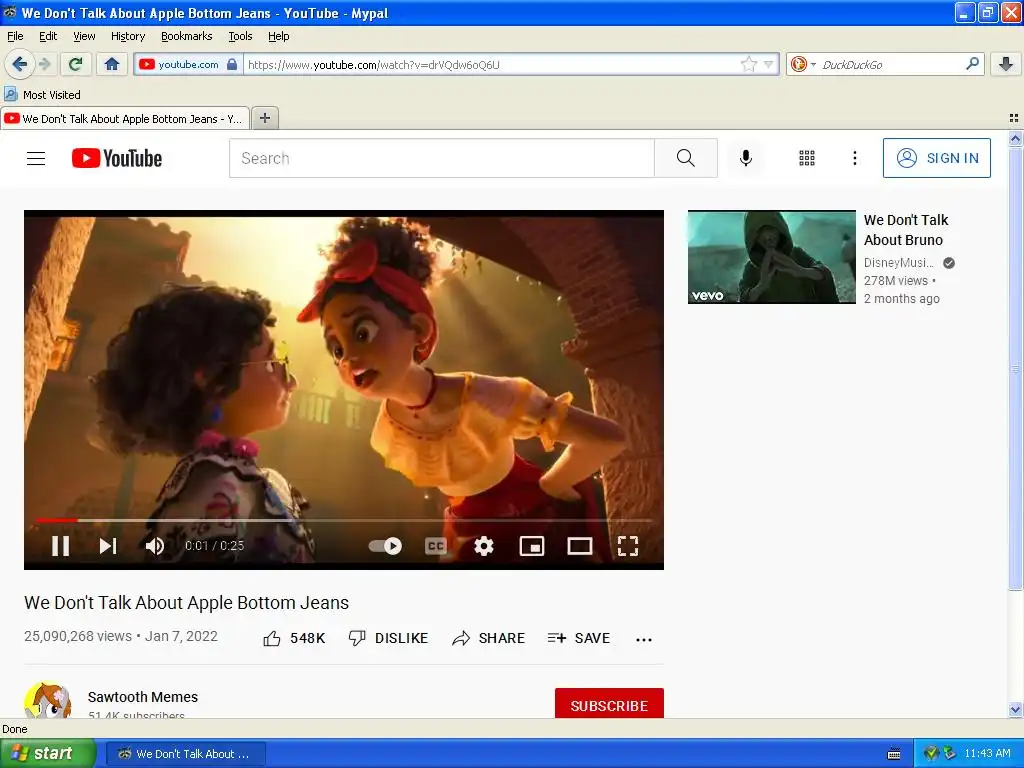Screen dimensions: 1024x768
Task: Open the We Don't Talk About Bruno thumbnail
Action: pyautogui.click(x=771, y=257)
